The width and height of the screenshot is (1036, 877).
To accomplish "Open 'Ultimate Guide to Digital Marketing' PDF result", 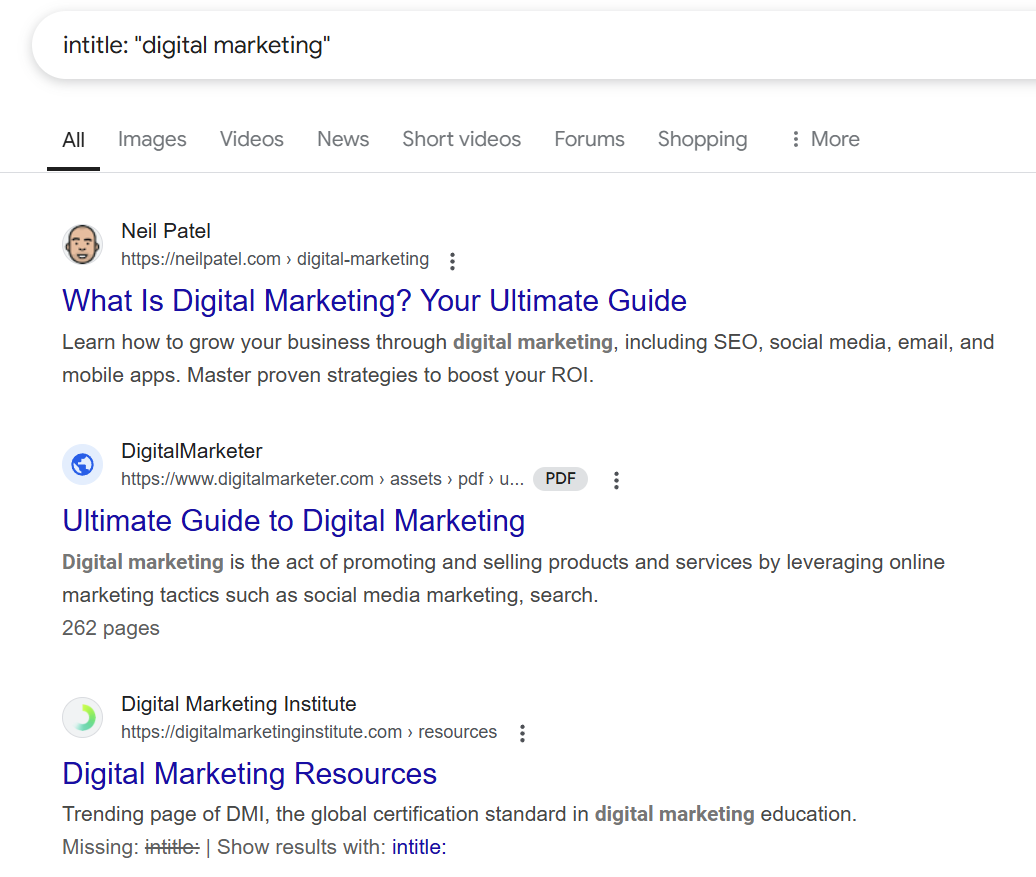I will 294,521.
